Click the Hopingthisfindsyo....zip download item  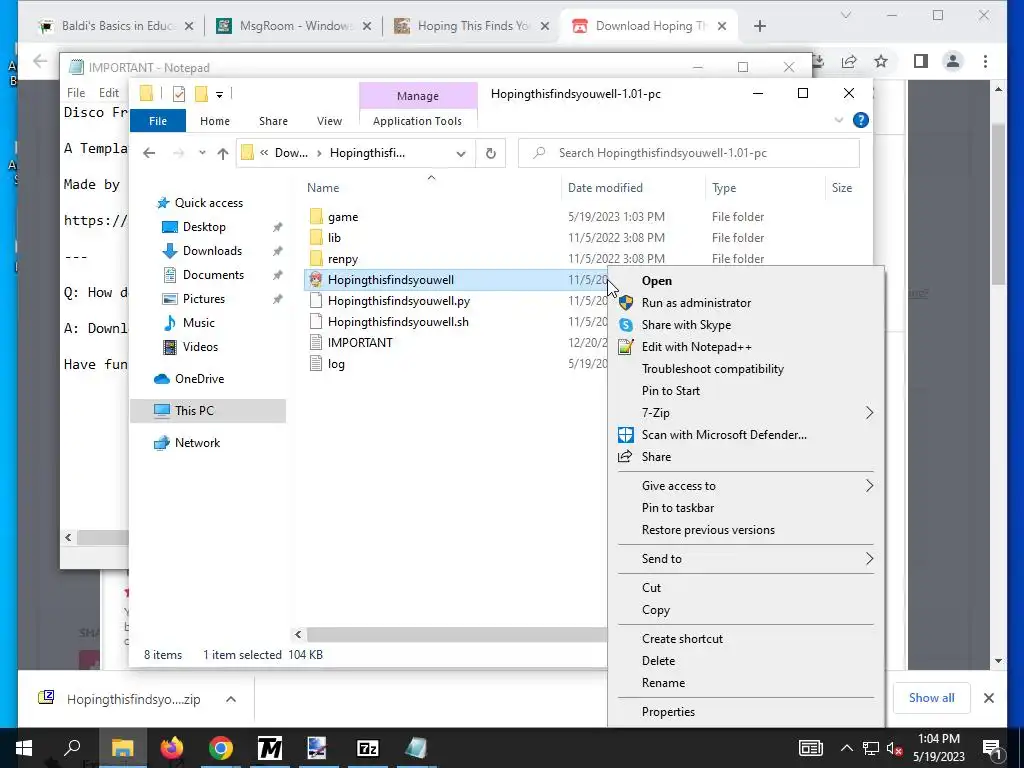[134, 699]
